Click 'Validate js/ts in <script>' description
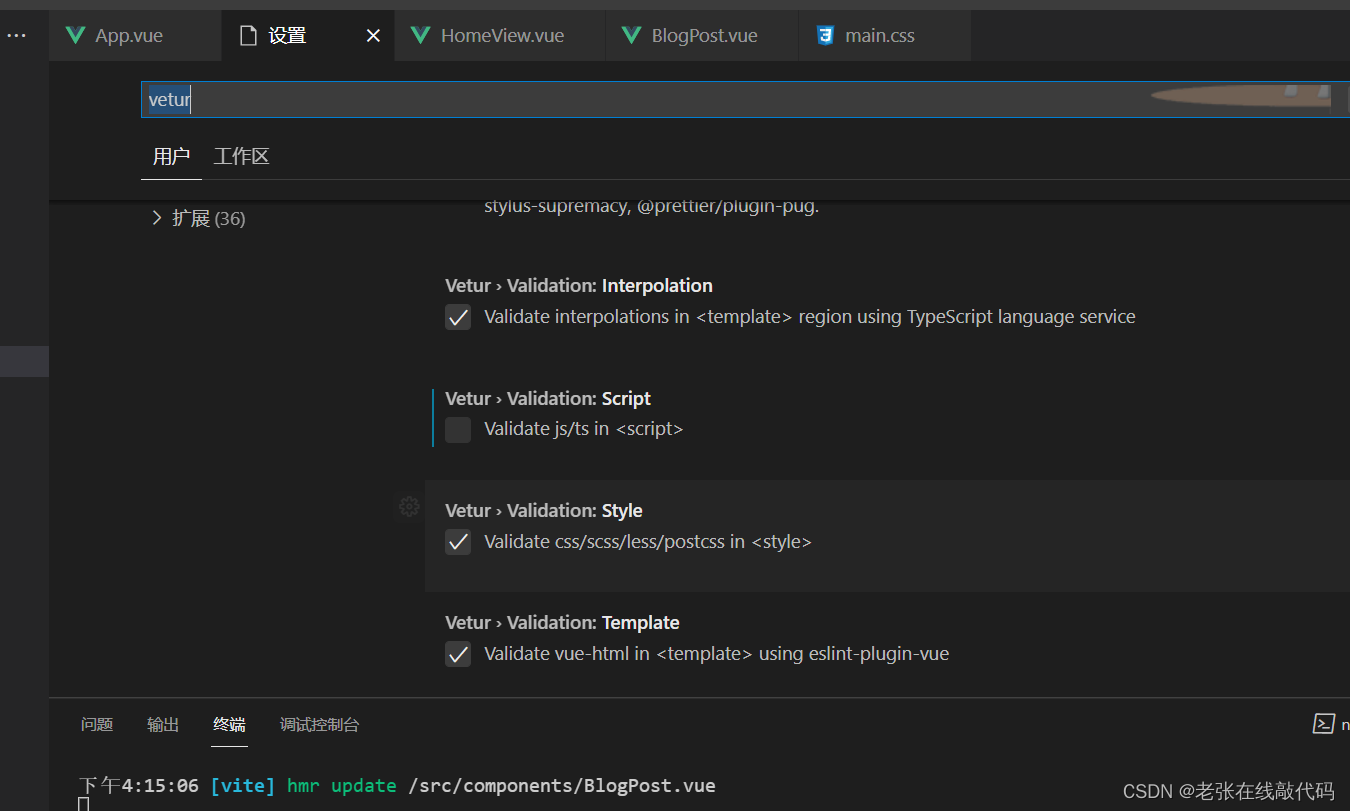 pos(584,429)
